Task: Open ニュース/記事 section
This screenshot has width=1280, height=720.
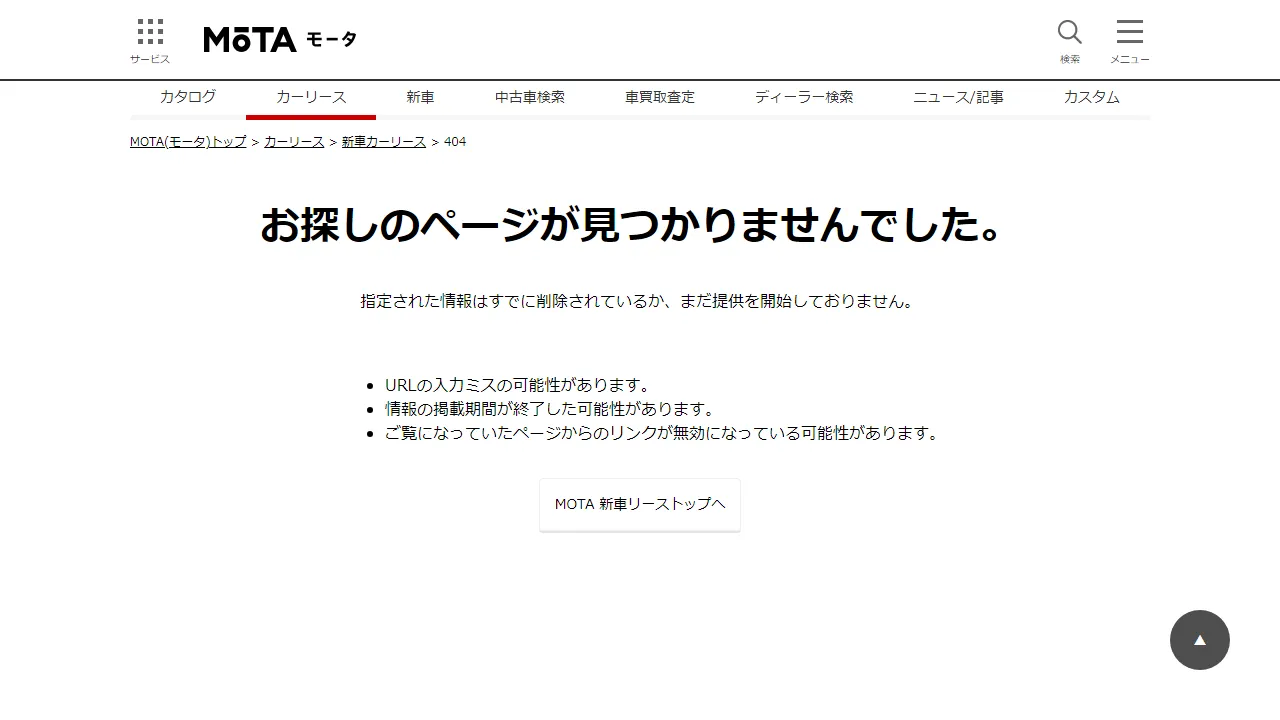Action: [x=960, y=97]
